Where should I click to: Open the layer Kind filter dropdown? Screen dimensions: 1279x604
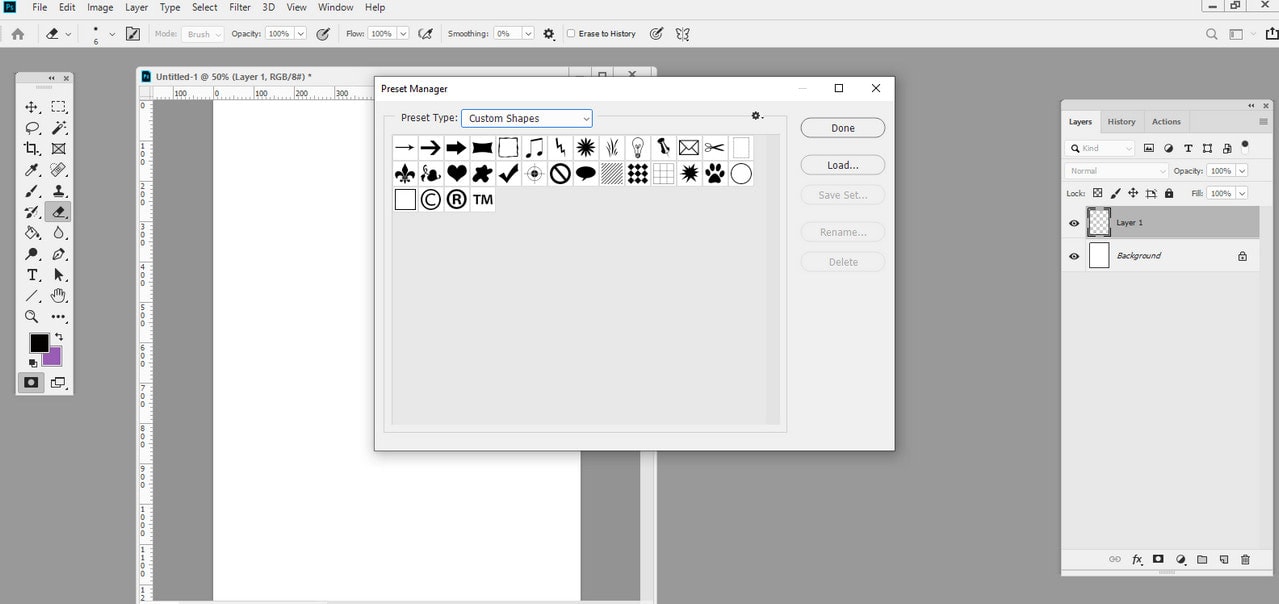(x=1101, y=148)
